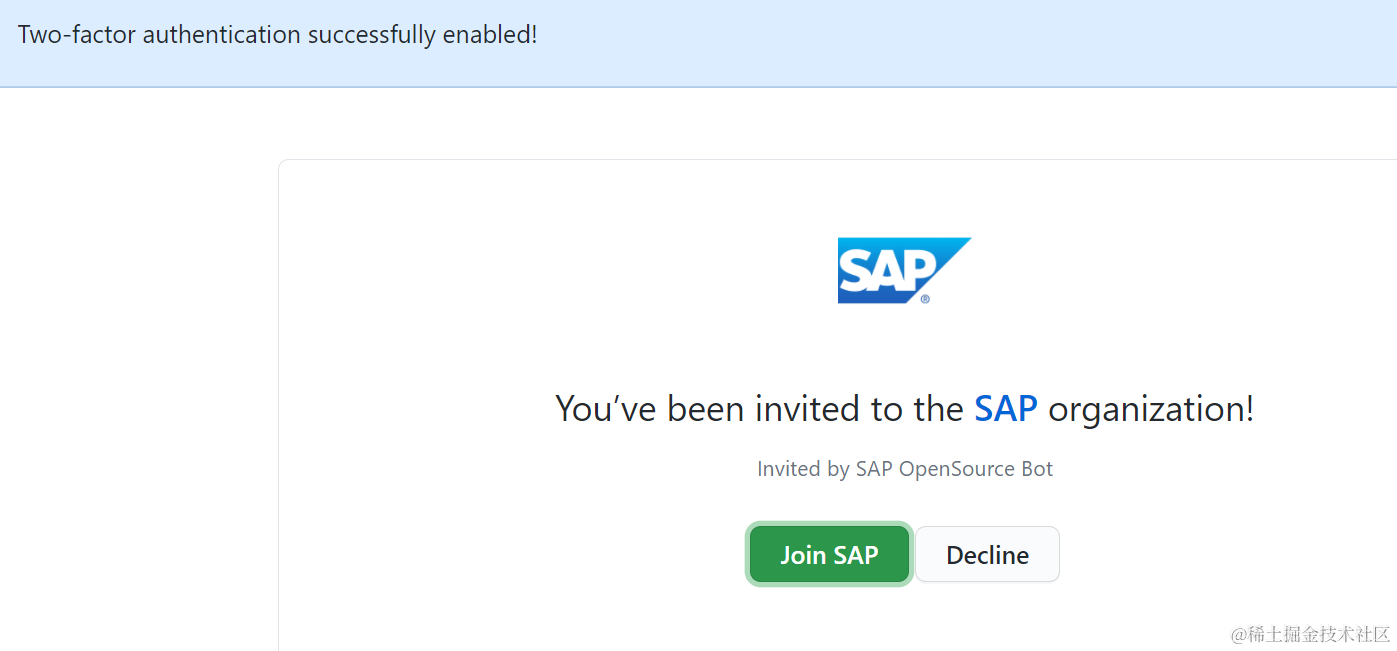The height and width of the screenshot is (651, 1397).
Task: Click "Two-factor authentication" text in banner
Action: click(160, 34)
